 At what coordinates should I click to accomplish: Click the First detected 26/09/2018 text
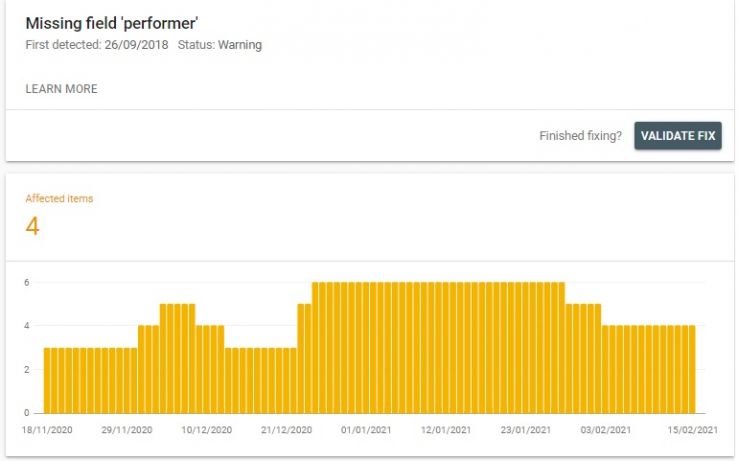click(97, 45)
